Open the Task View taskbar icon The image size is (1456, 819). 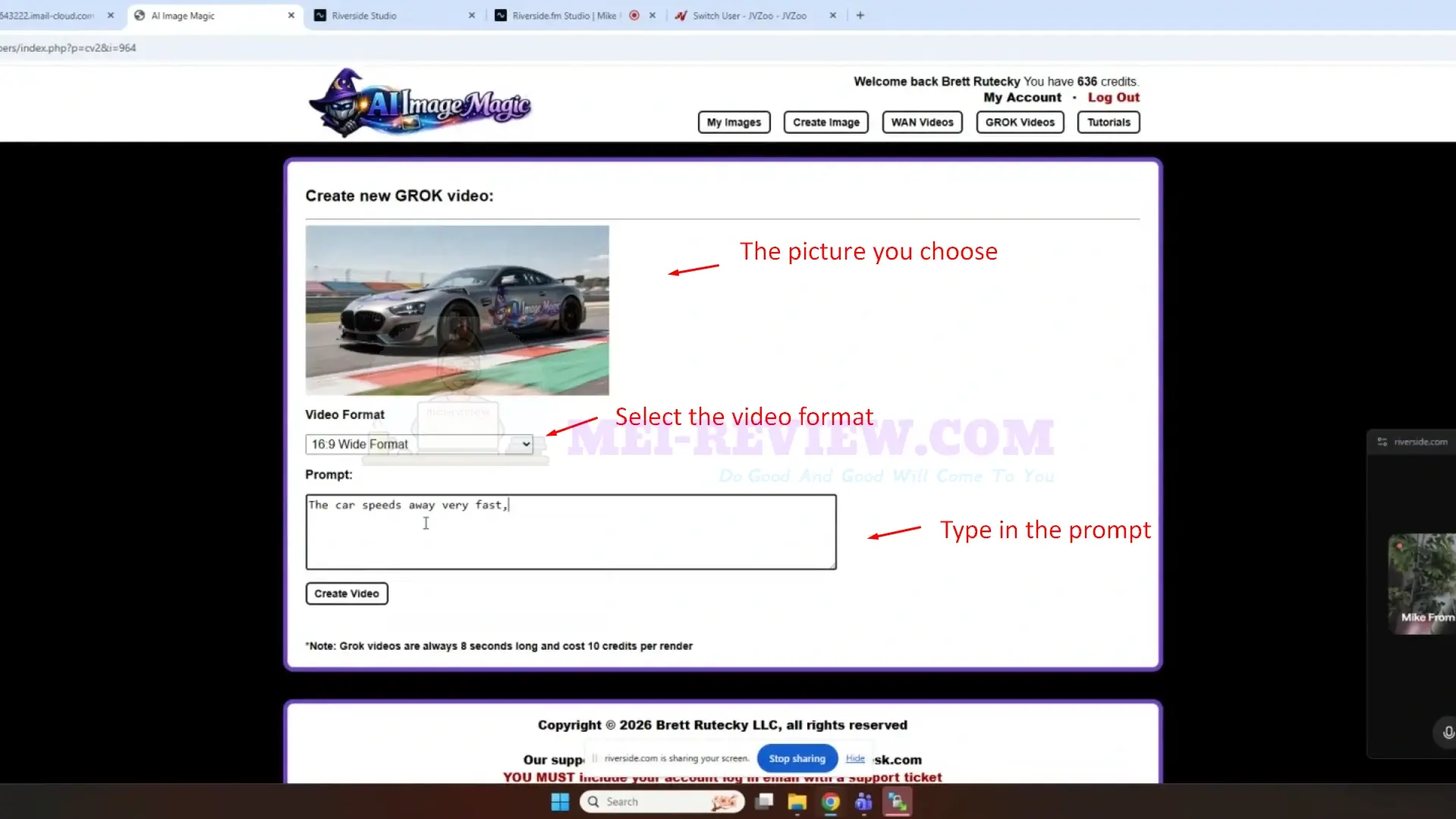(x=764, y=802)
